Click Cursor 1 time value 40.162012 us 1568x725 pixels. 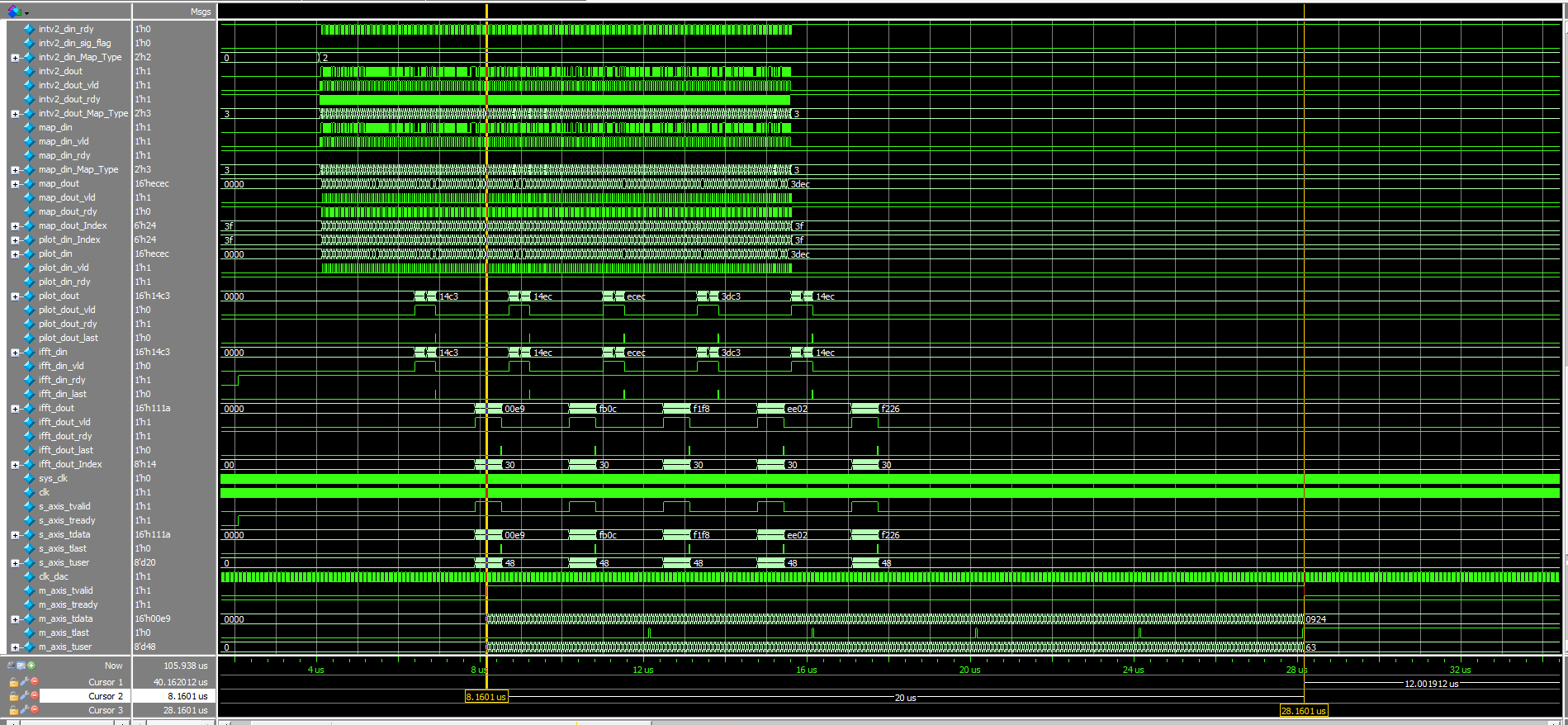(180, 682)
